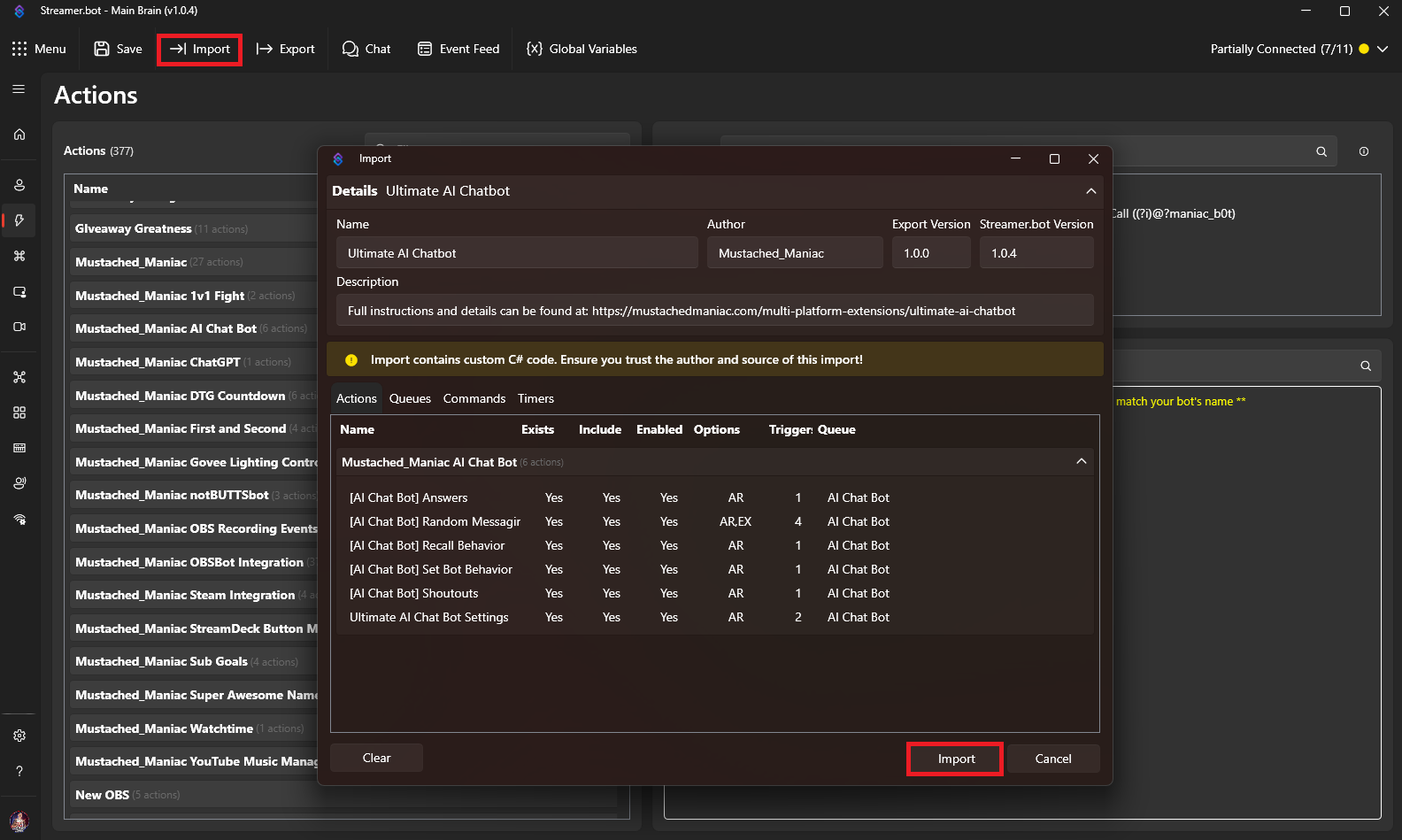
Task: Open Integrations via sidebar nodes icon
Action: (x=19, y=377)
